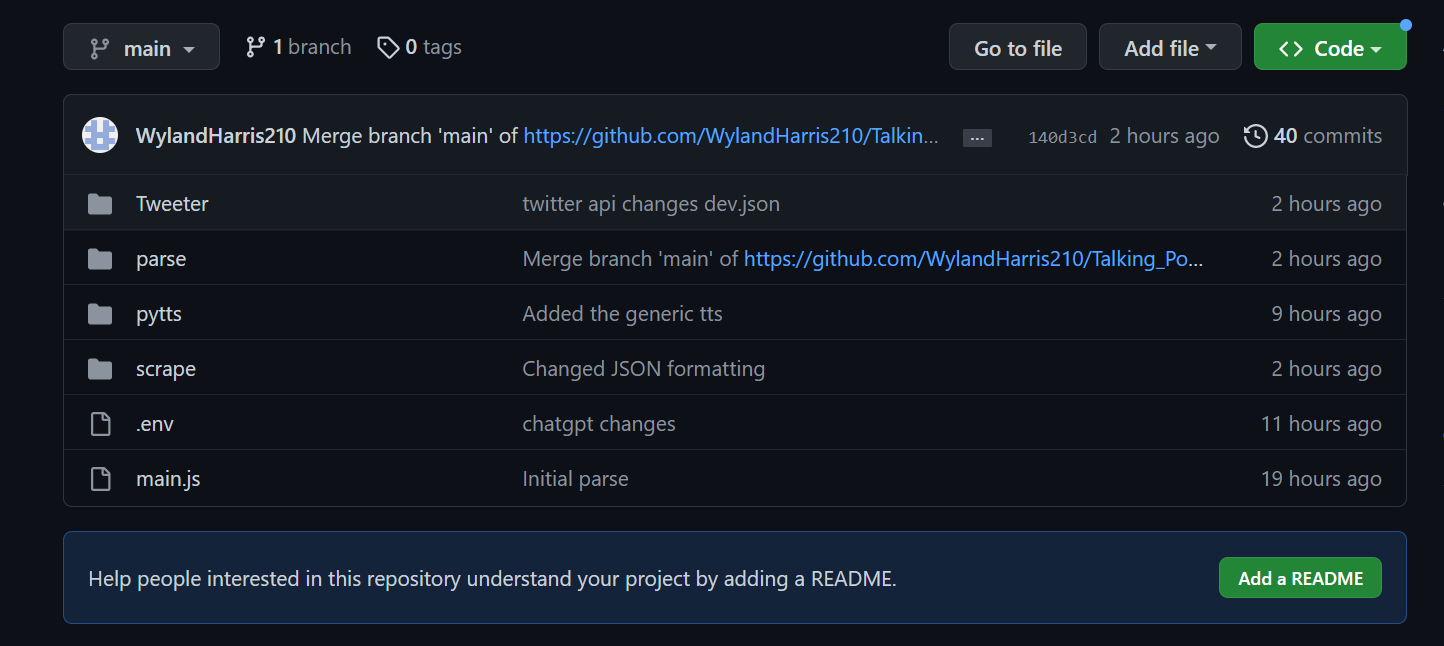Click the Go to file button

point(1018,47)
